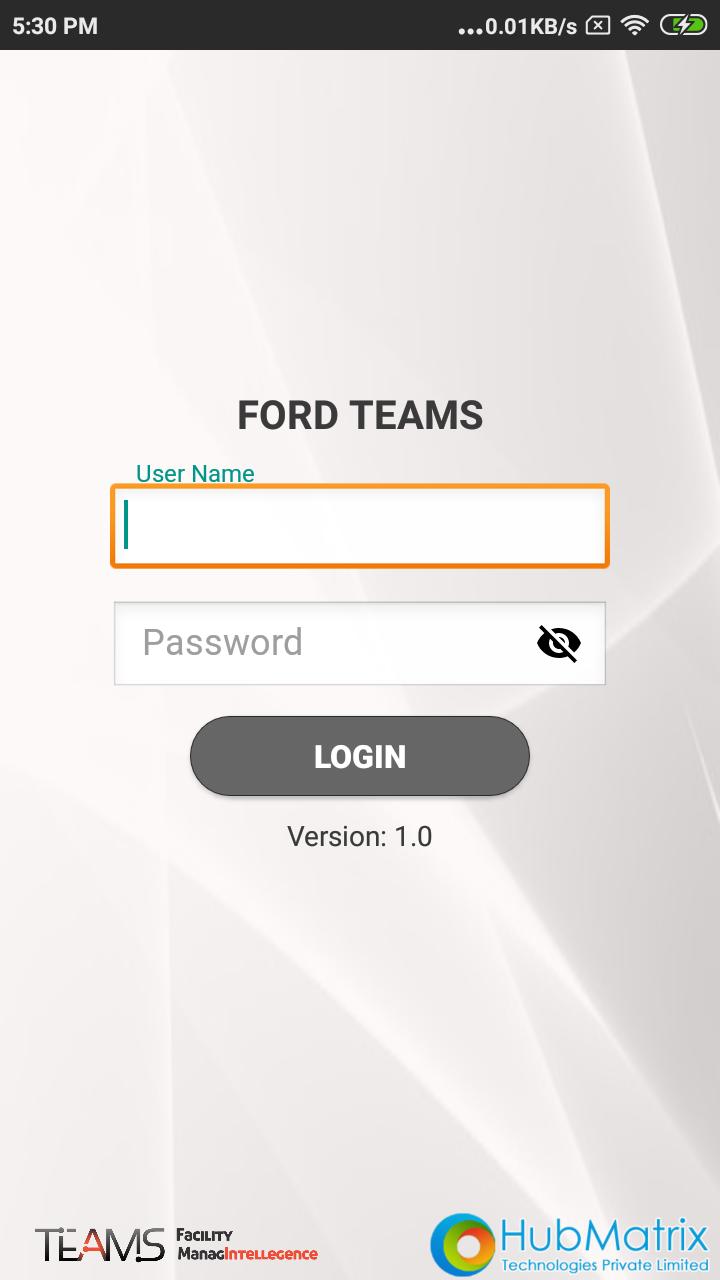Focus the User Name input field
This screenshot has height=1280, width=720.
point(360,526)
